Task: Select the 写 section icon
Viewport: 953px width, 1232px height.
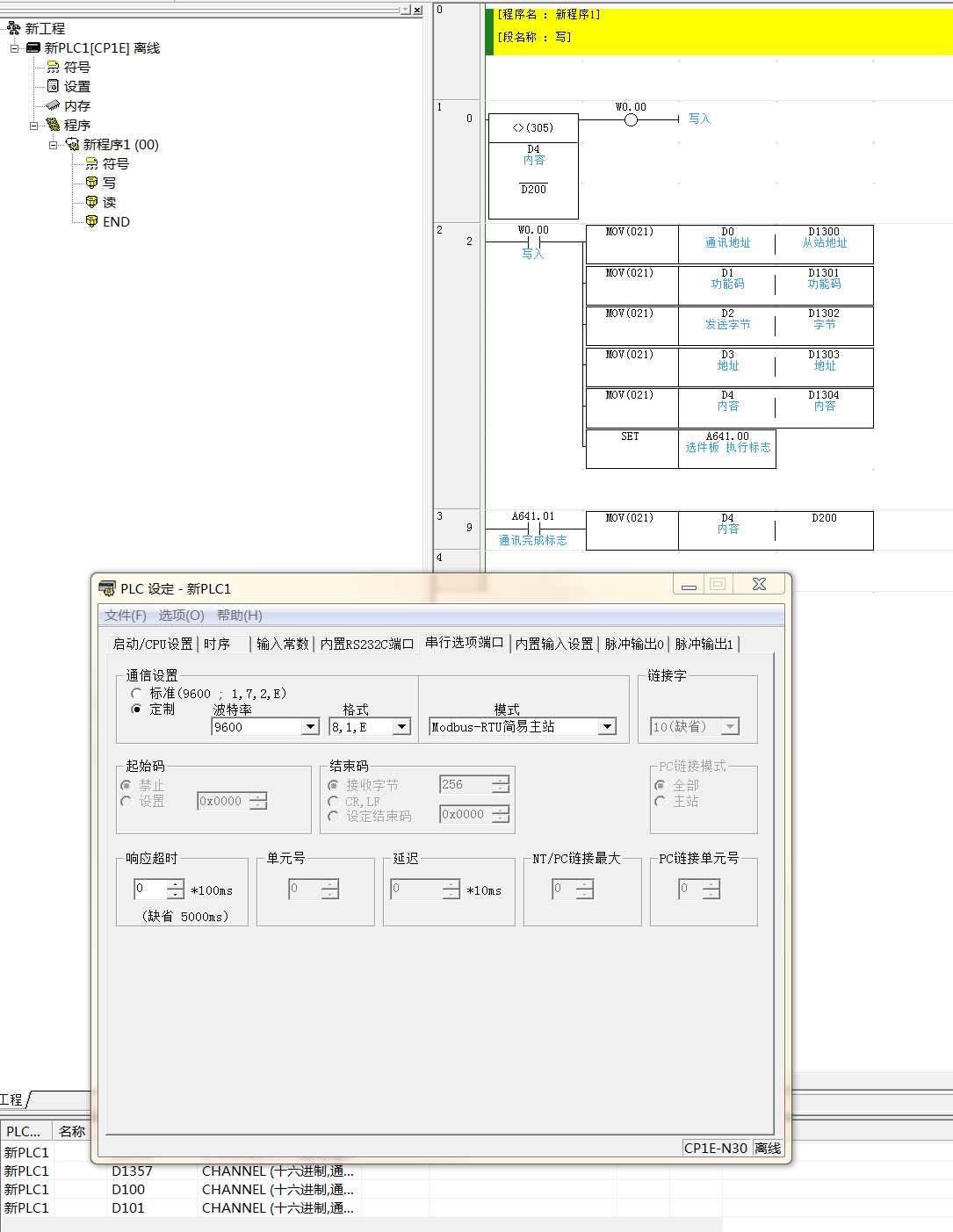Action: coord(91,183)
